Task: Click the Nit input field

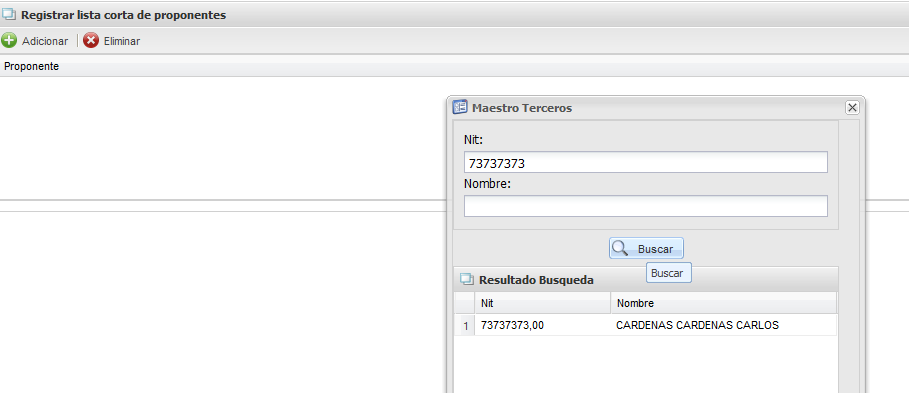Action: [x=646, y=163]
